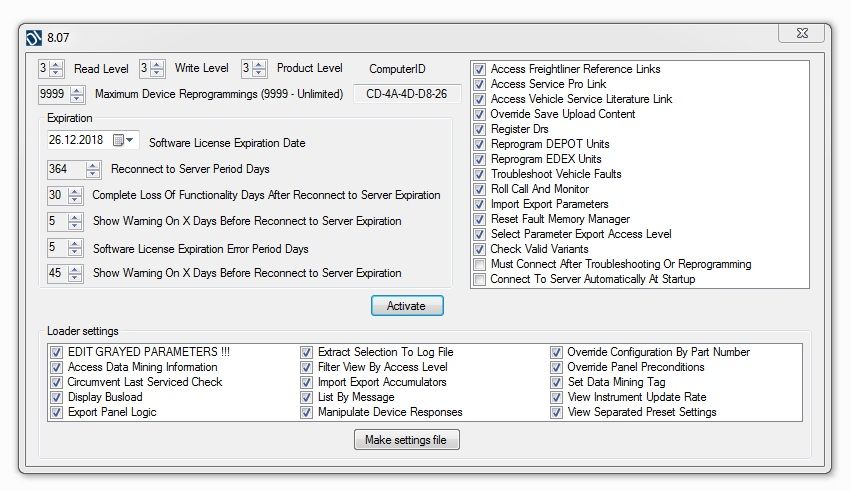Uncheck EDIT GRAYED PARAMETERS checkbox
The image size is (850, 496).
[56, 352]
